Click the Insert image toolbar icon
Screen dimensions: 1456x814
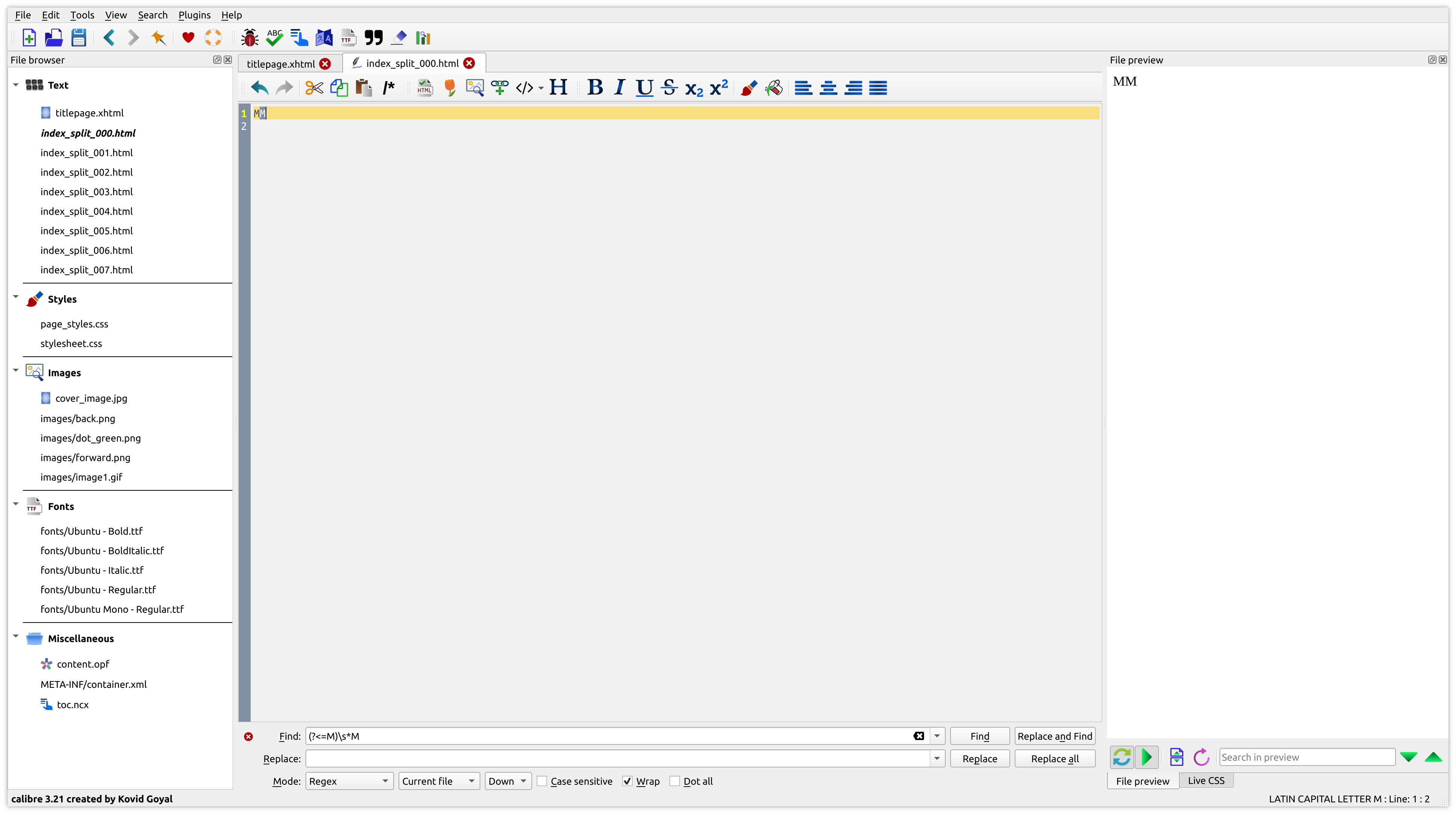(474, 88)
